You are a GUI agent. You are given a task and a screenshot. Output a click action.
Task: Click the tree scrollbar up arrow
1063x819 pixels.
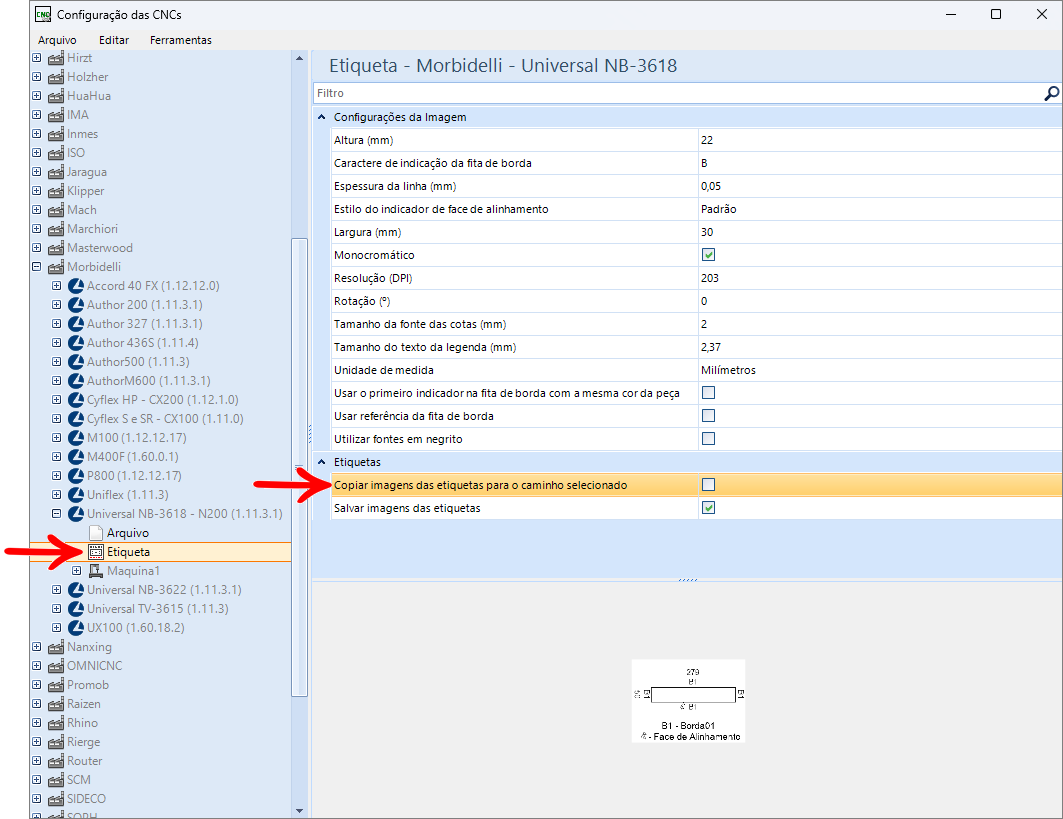299,59
